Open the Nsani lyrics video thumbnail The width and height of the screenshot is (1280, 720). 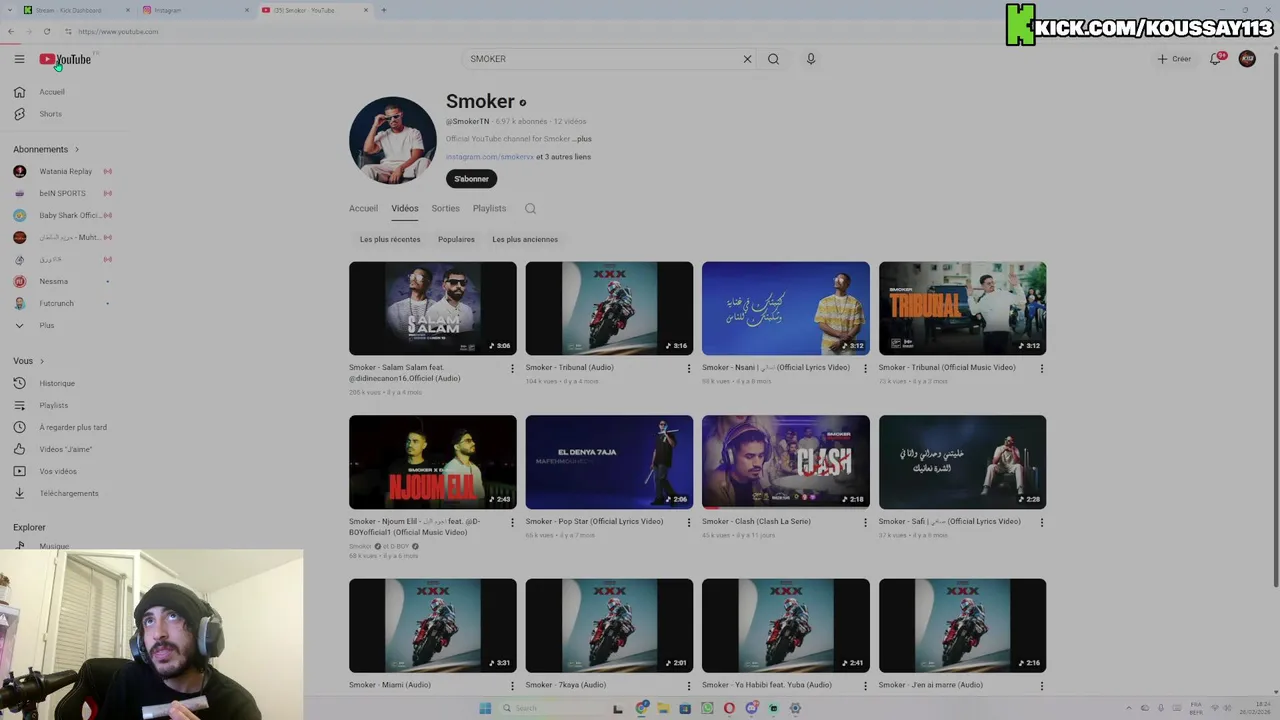tap(786, 308)
